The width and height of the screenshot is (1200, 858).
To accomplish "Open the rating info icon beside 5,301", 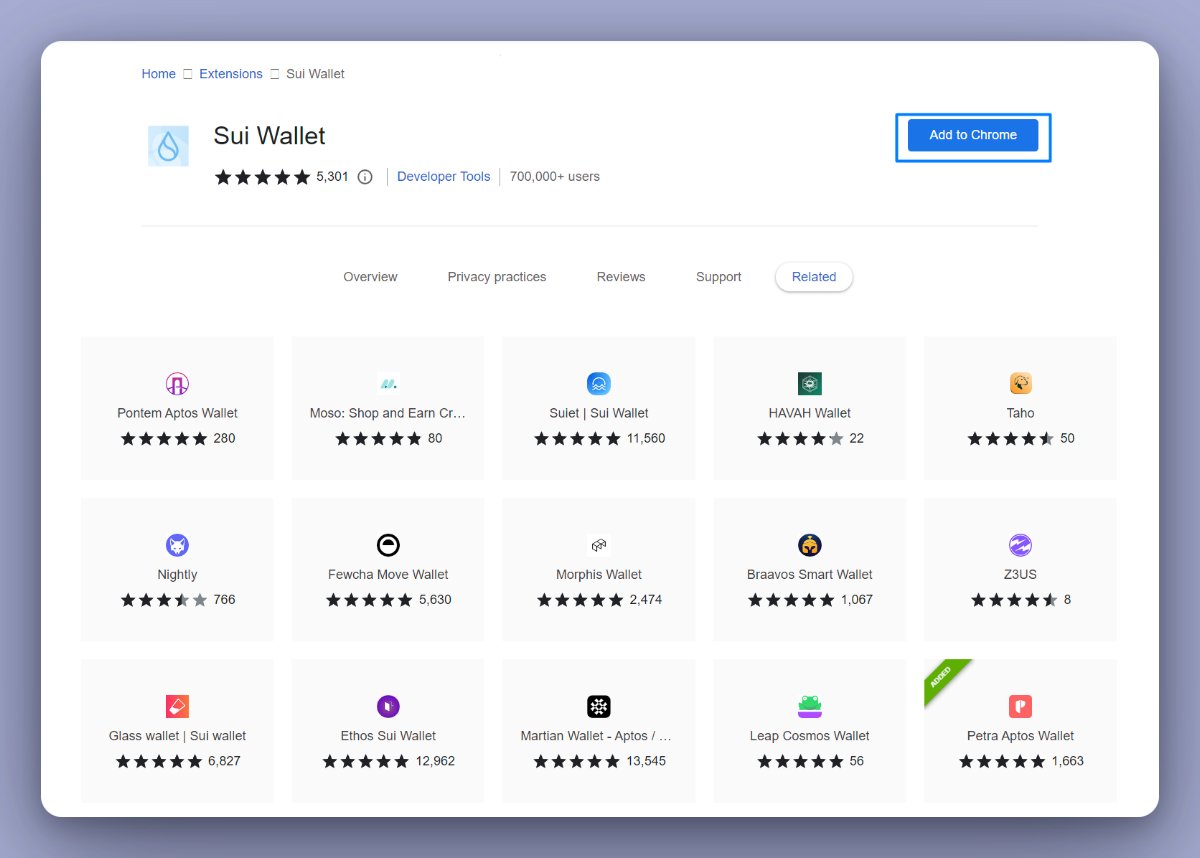I will [365, 177].
